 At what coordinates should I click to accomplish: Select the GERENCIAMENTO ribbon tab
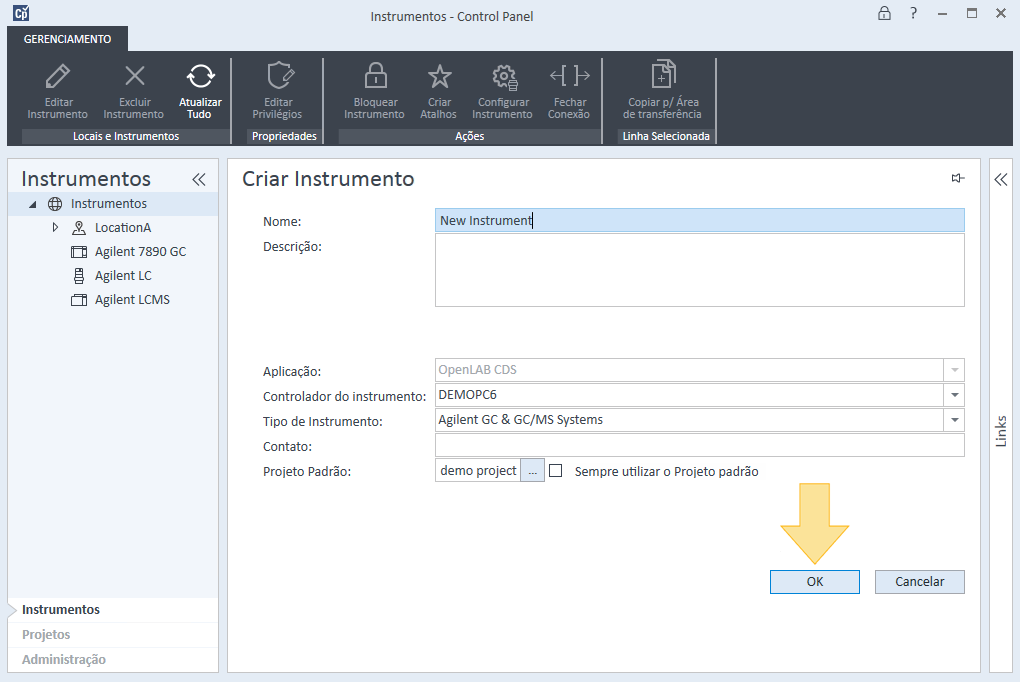pyautogui.click(x=68, y=39)
